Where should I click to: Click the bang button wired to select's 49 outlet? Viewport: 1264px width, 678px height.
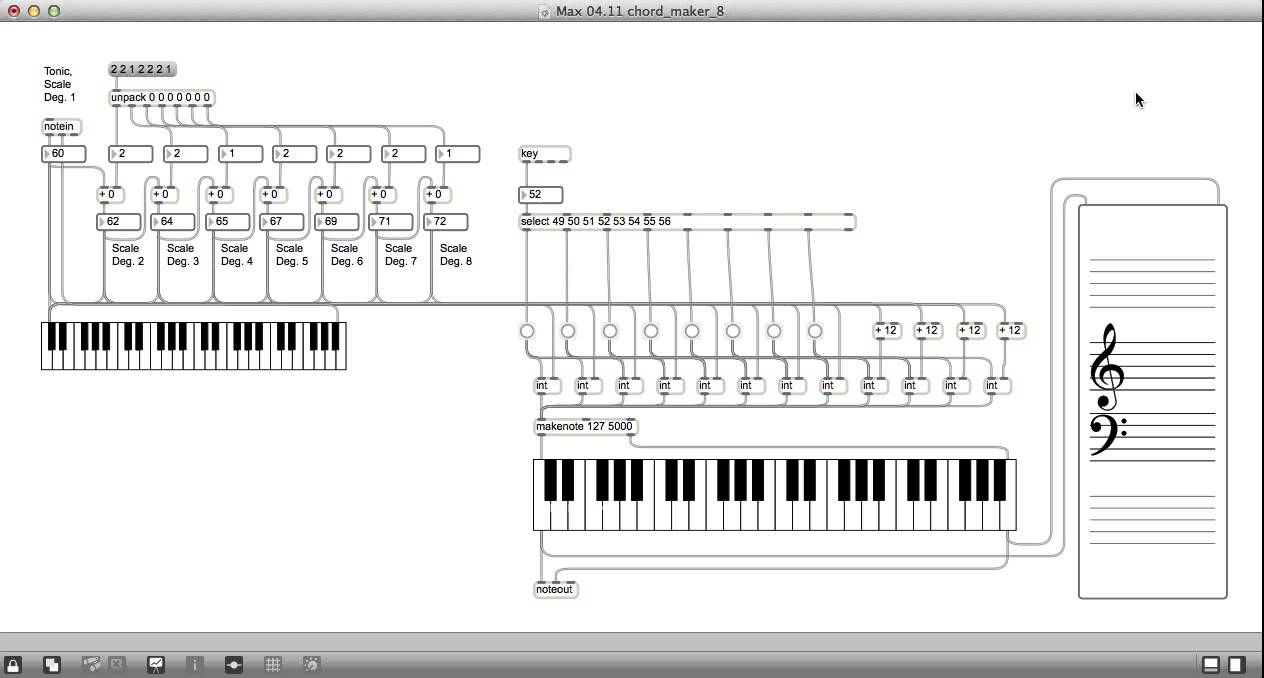click(527, 331)
